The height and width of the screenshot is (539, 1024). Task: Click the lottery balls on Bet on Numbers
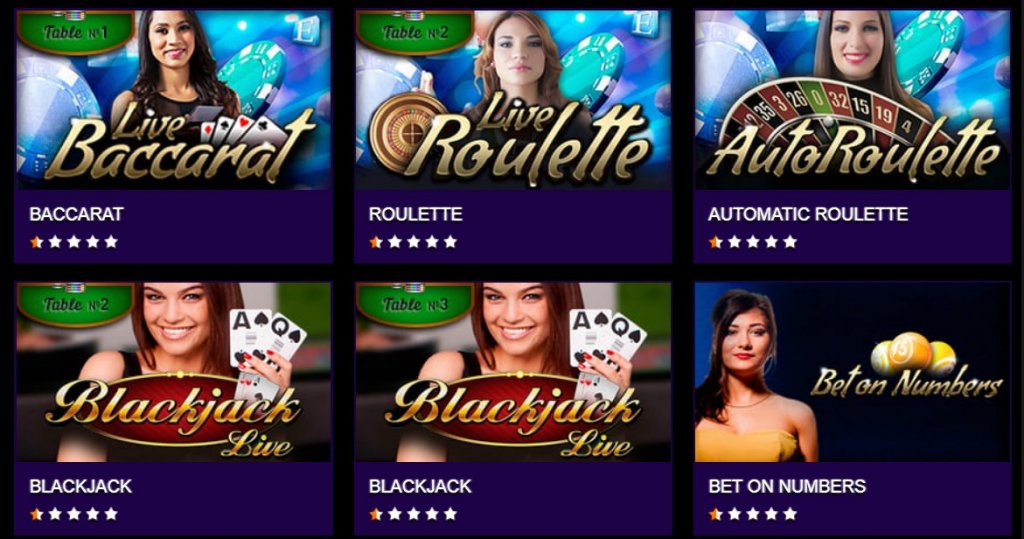(913, 353)
